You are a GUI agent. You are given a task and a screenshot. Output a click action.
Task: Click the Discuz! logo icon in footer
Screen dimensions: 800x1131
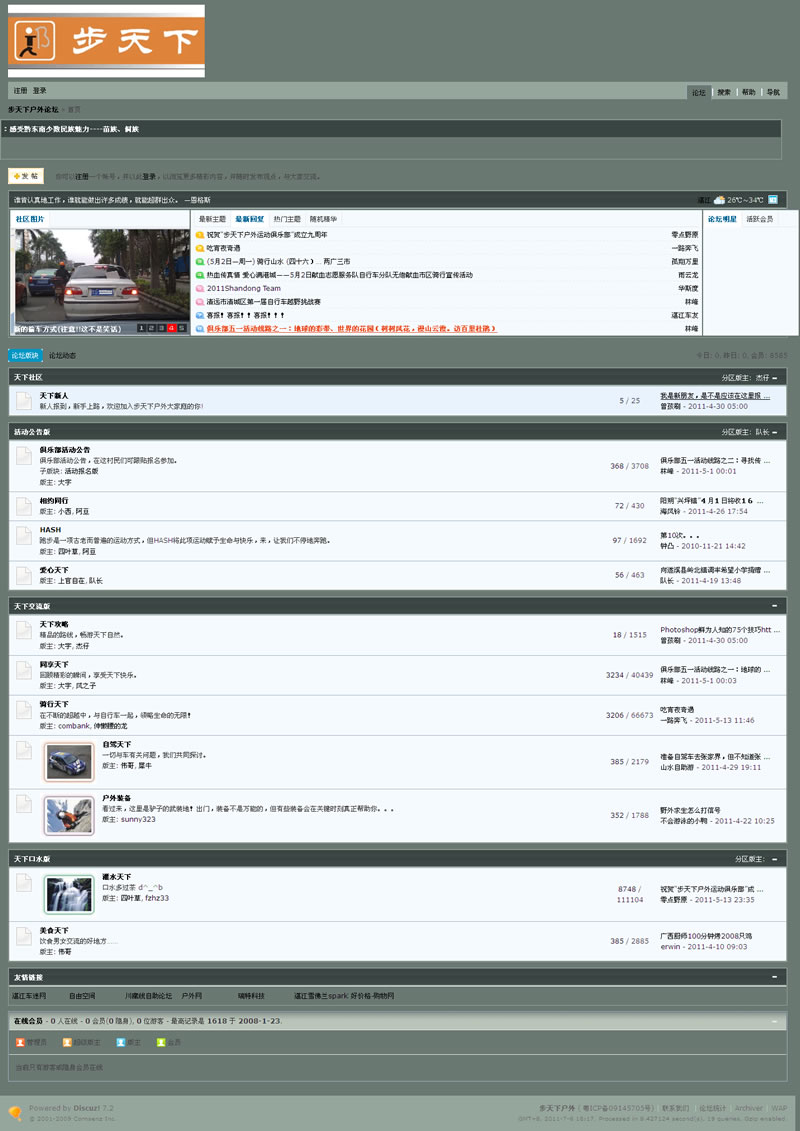click(x=15, y=1112)
